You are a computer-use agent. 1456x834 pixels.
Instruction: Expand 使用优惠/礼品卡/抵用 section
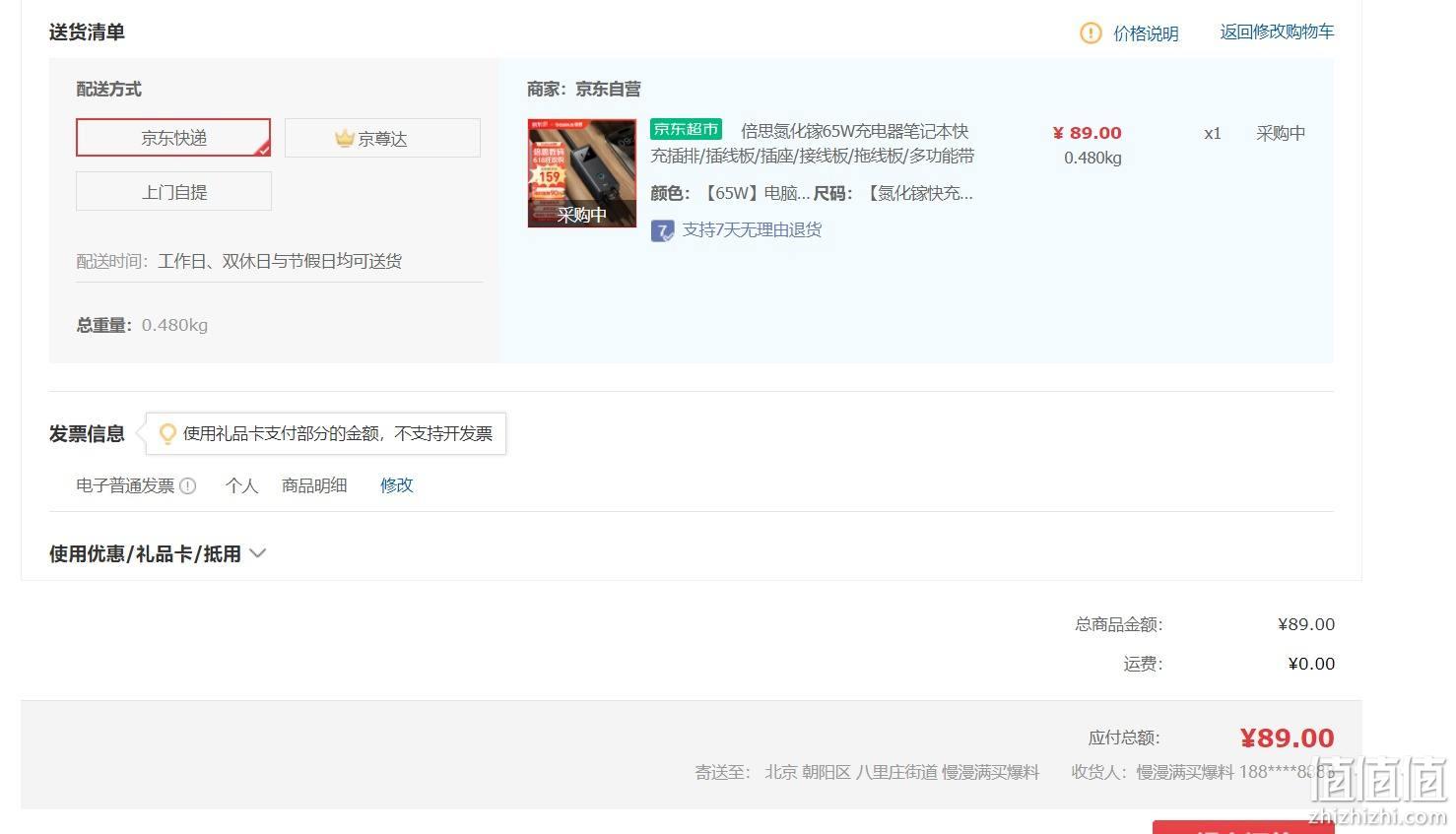pos(158,553)
